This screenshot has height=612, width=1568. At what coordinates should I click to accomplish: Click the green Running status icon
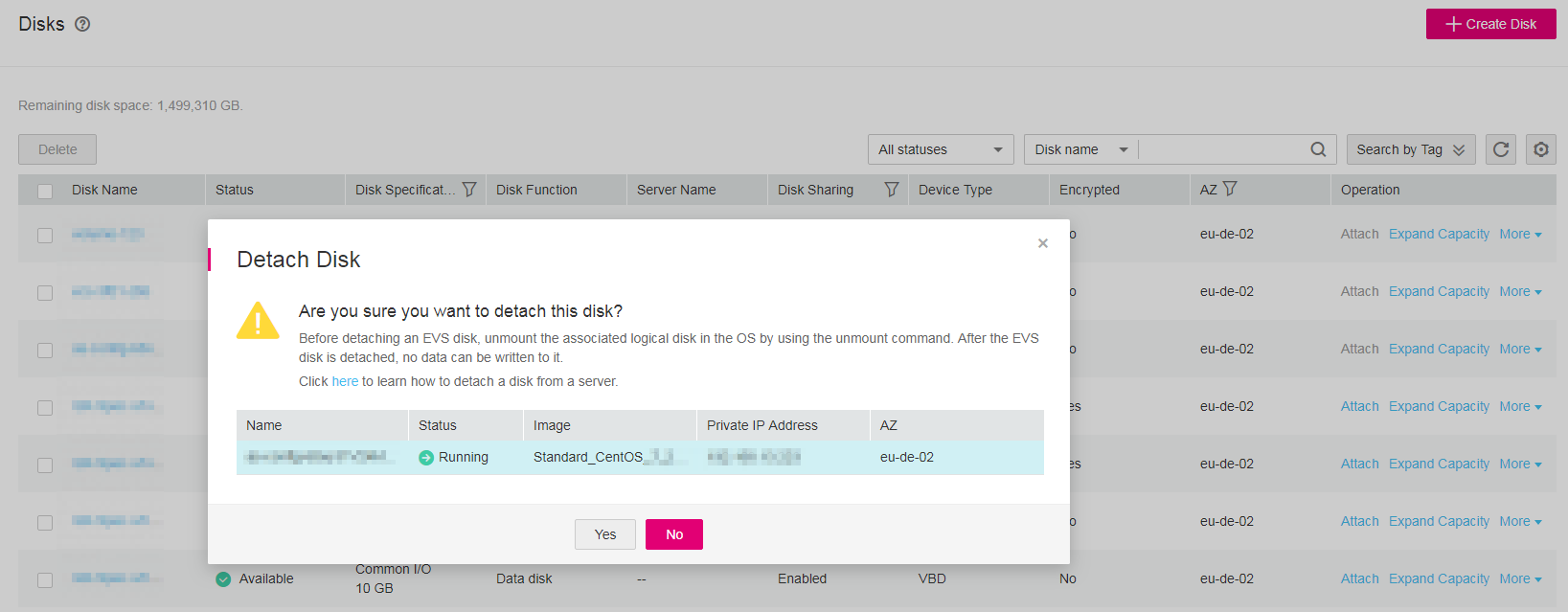coord(426,458)
